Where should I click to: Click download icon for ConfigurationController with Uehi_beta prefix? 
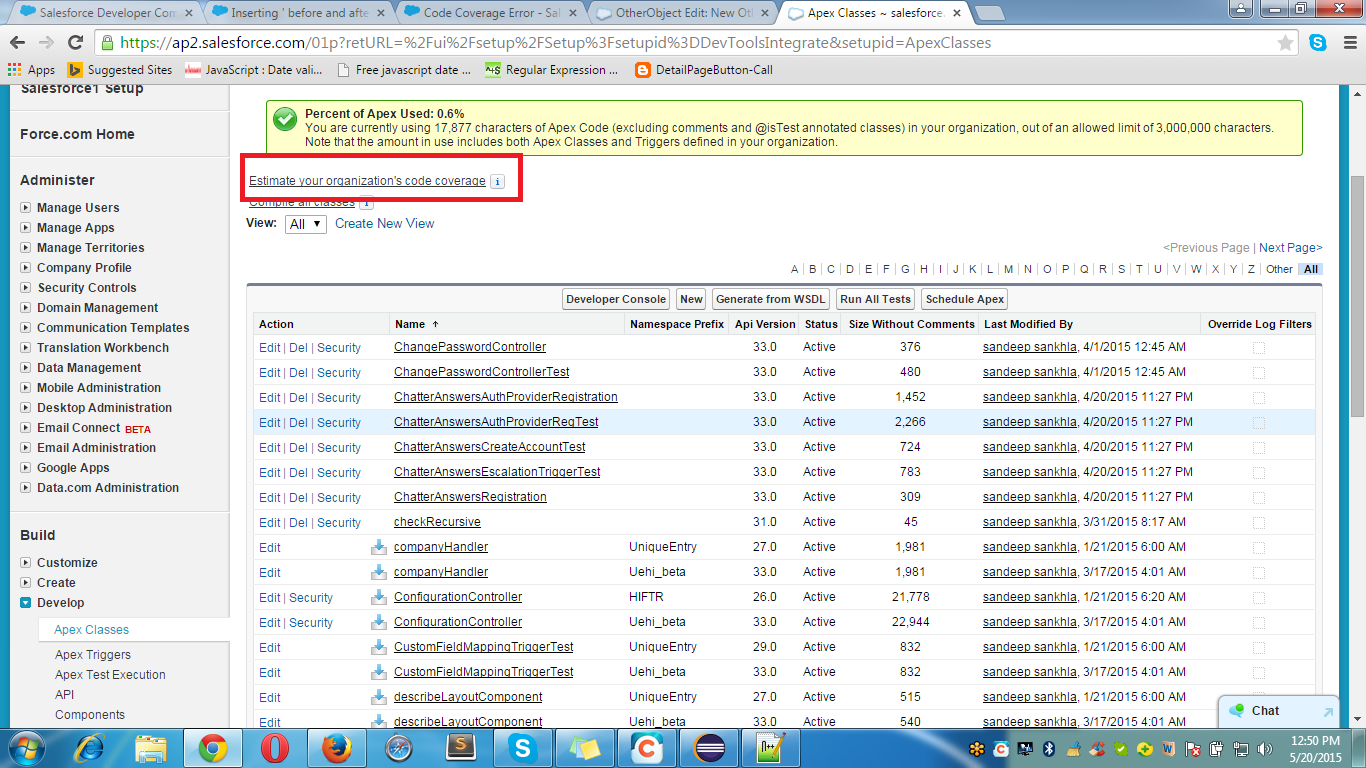(x=378, y=622)
